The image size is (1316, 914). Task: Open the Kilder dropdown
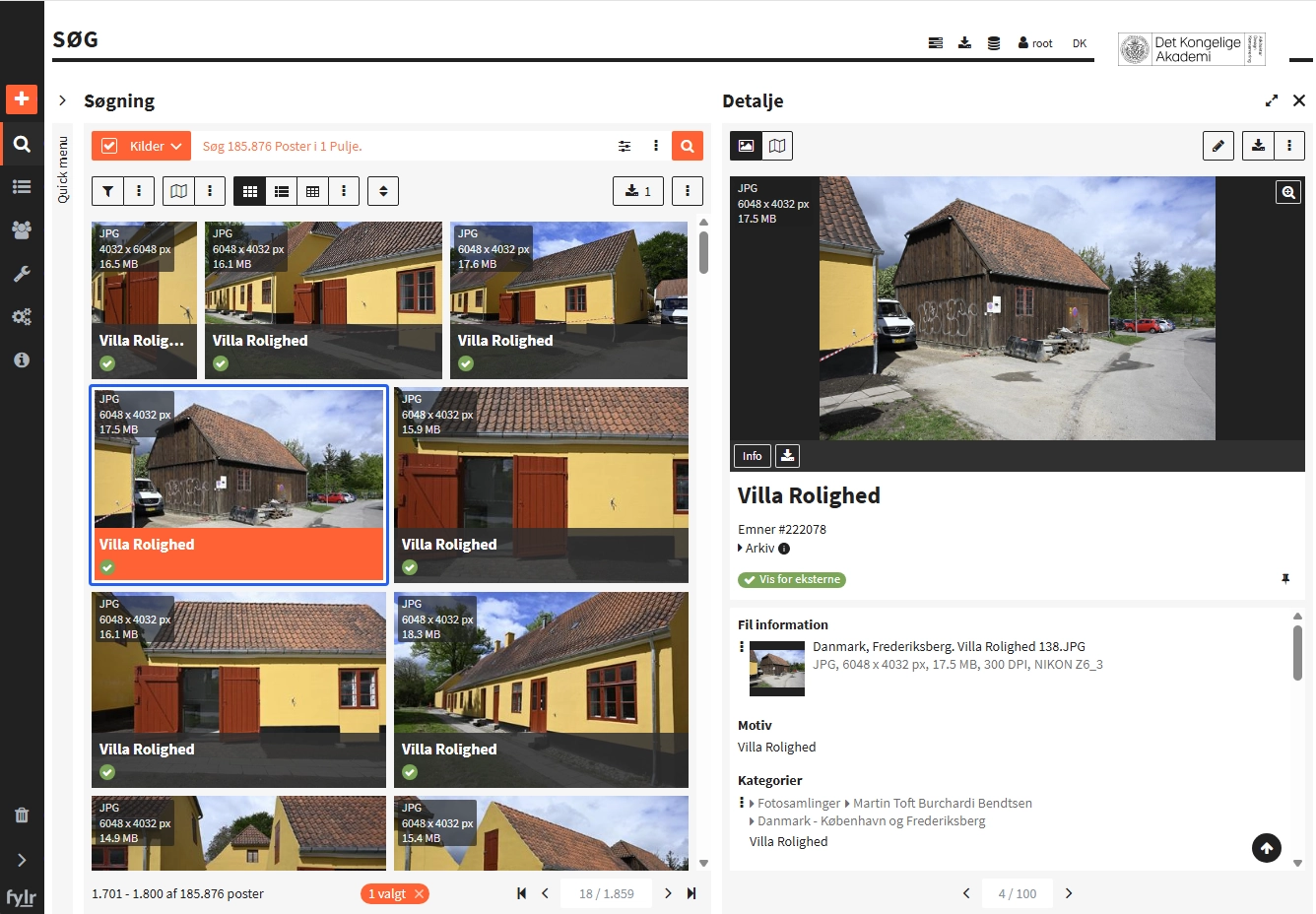tap(156, 146)
